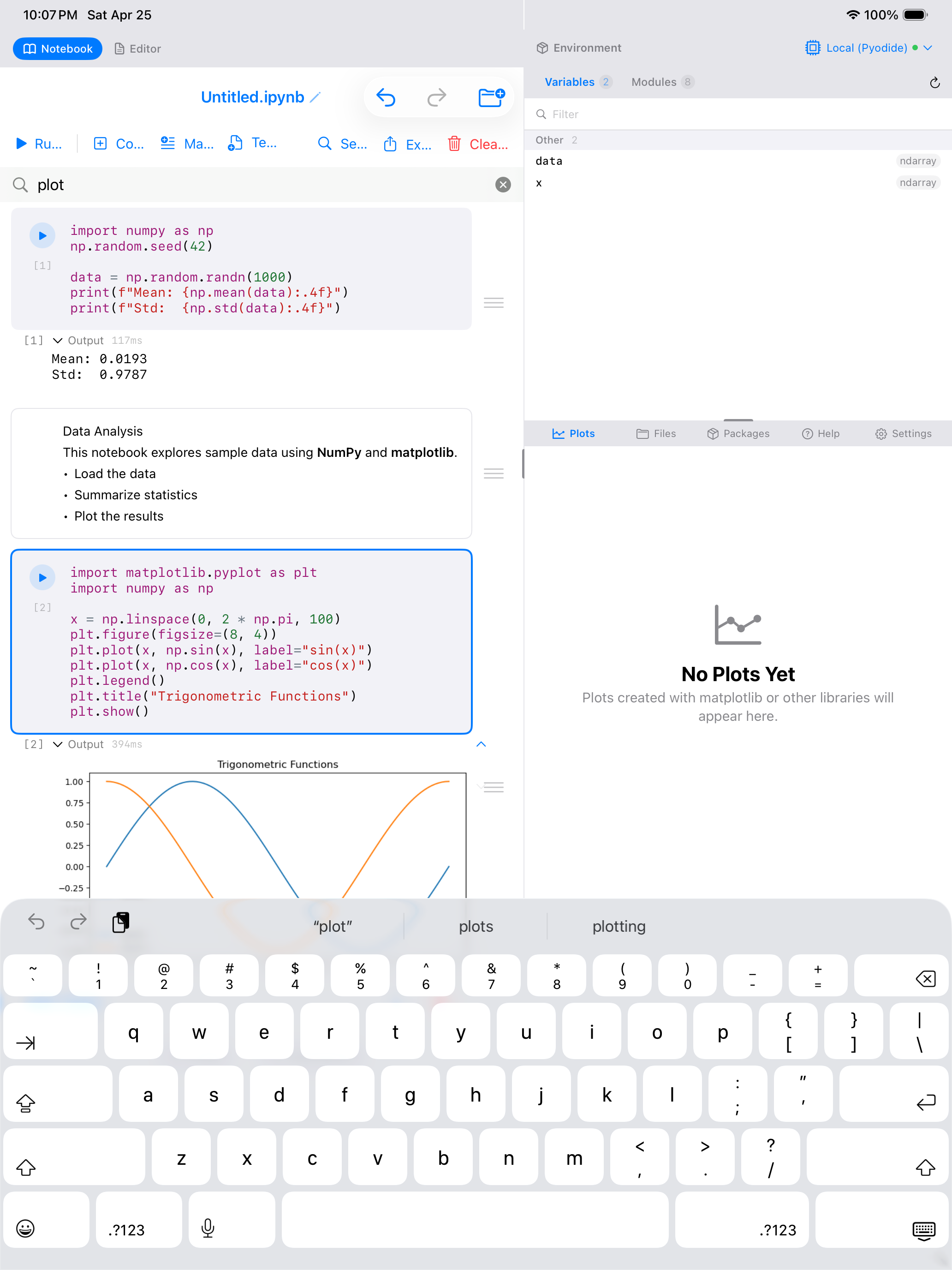The image size is (952, 1270).
Task: Run all cells with the Ru... button
Action: tap(38, 144)
